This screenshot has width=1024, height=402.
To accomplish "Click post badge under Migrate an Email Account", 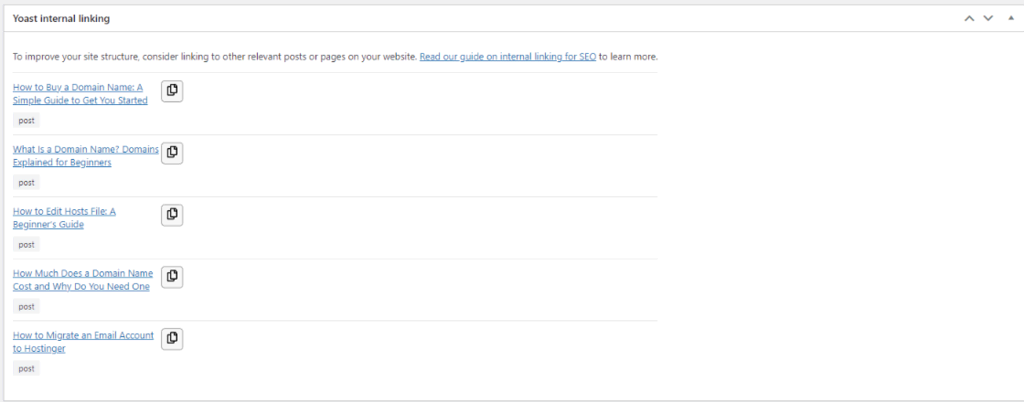I will (x=26, y=368).
